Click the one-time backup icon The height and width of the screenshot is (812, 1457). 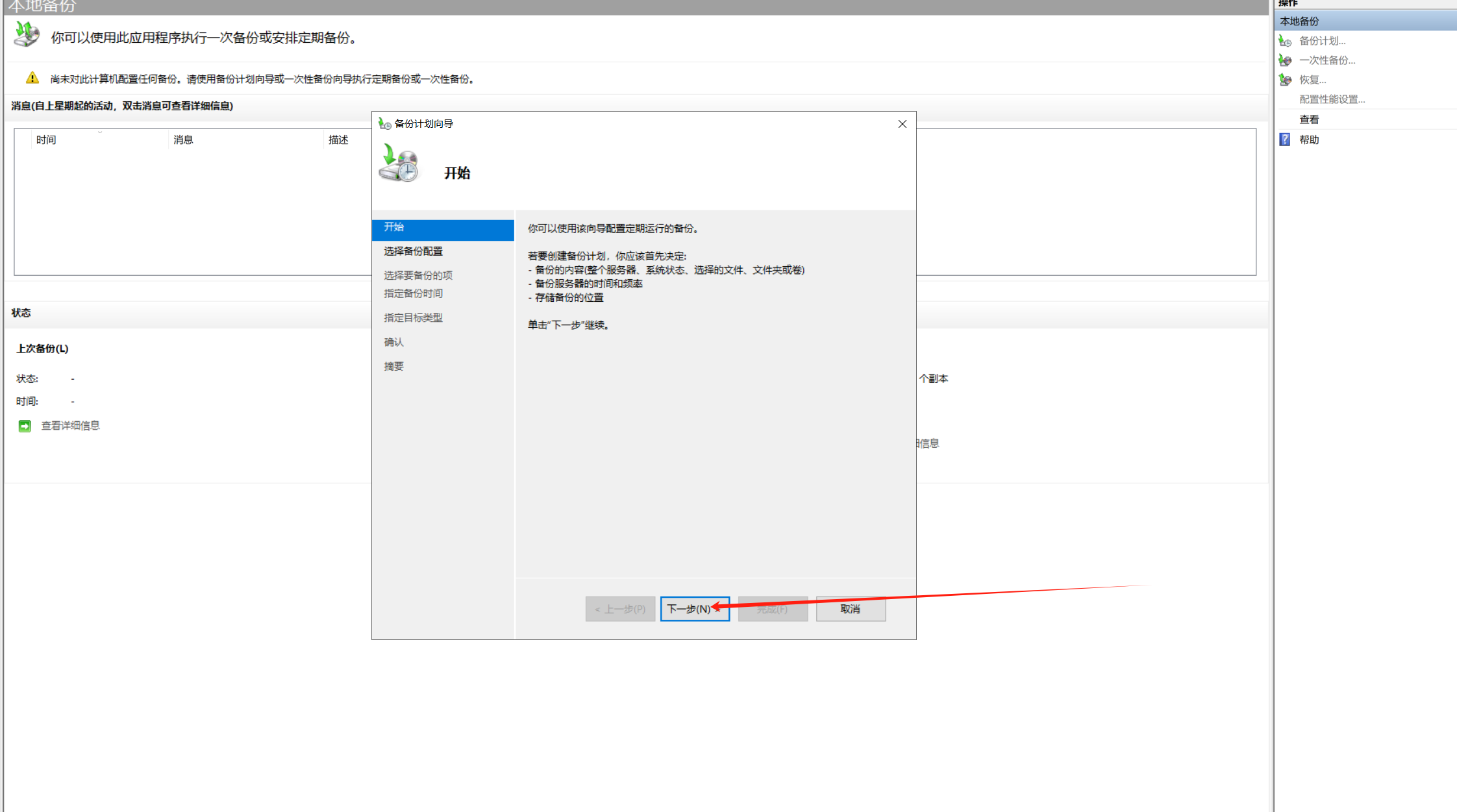point(1285,60)
